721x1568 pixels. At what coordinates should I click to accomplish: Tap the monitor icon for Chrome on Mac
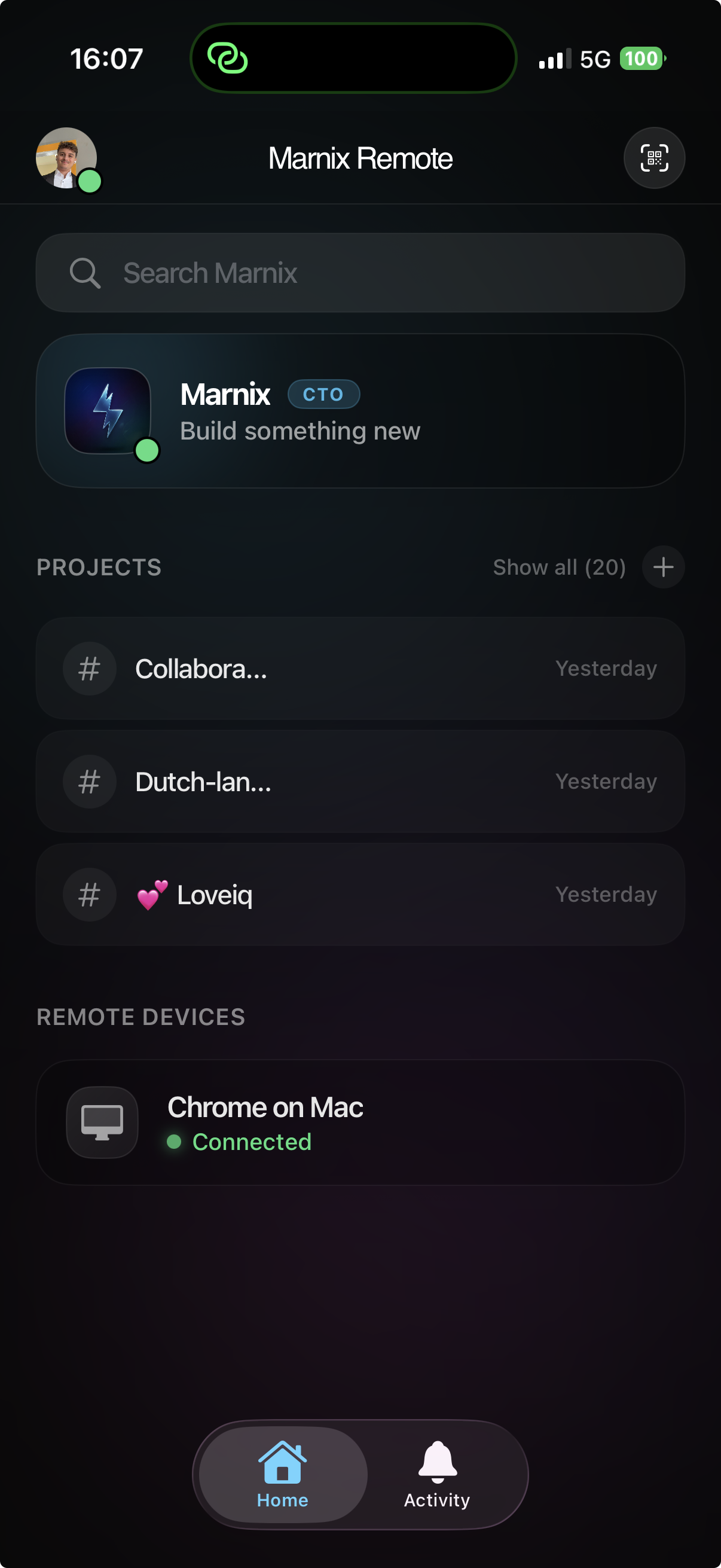click(102, 1122)
